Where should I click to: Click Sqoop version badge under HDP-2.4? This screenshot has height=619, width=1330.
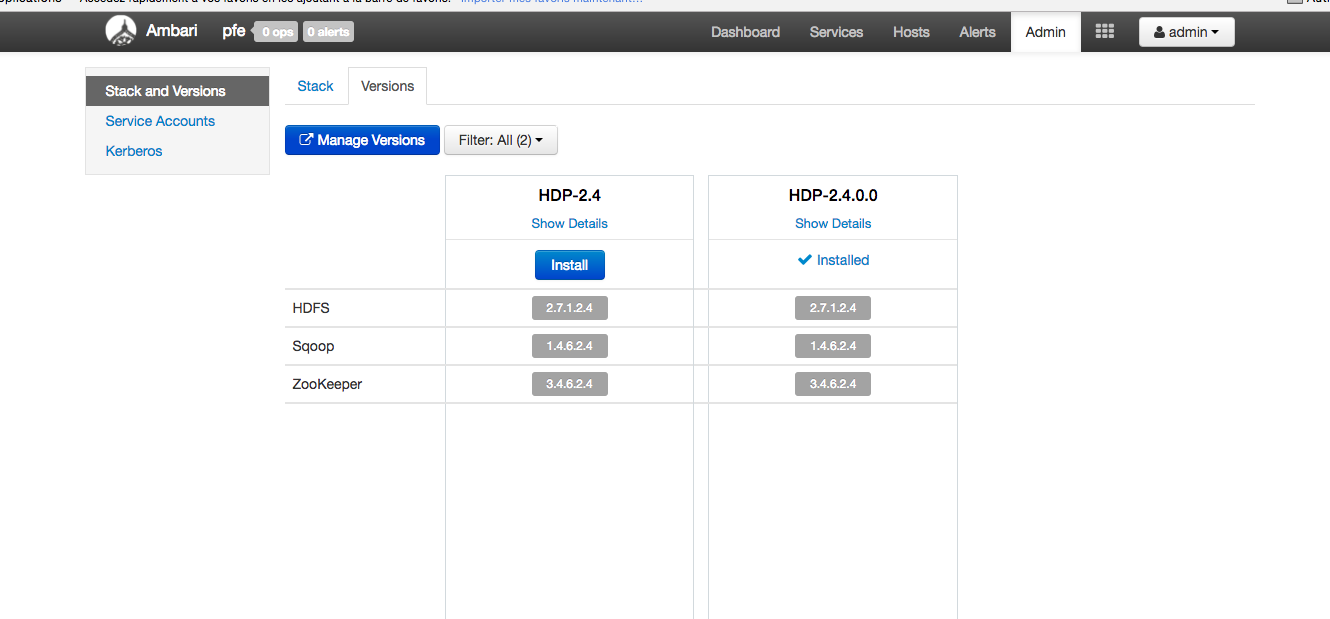point(569,346)
